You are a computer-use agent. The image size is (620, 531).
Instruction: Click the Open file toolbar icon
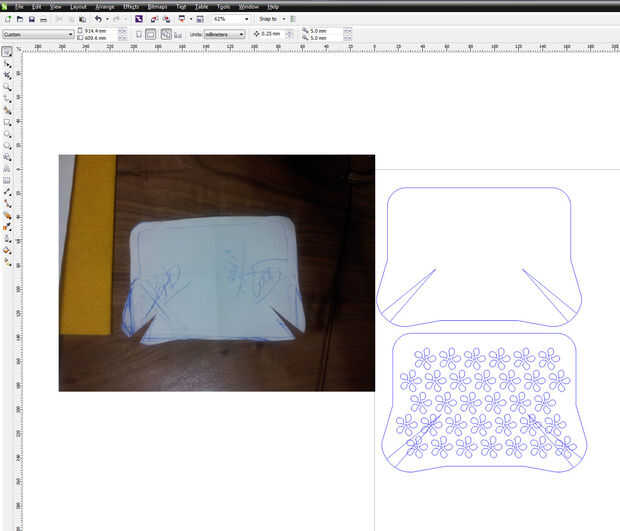click(x=20, y=19)
